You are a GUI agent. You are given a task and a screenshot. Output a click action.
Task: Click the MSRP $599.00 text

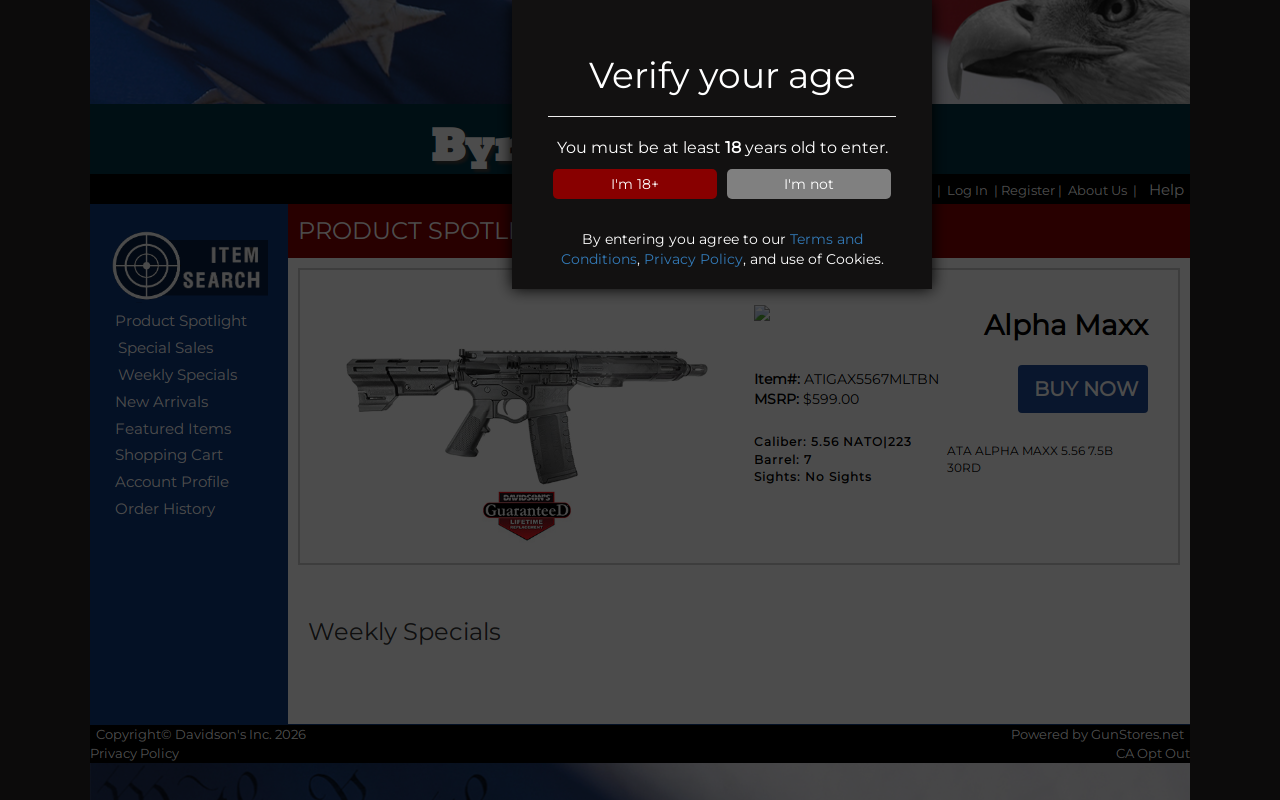pyautogui.click(x=807, y=399)
